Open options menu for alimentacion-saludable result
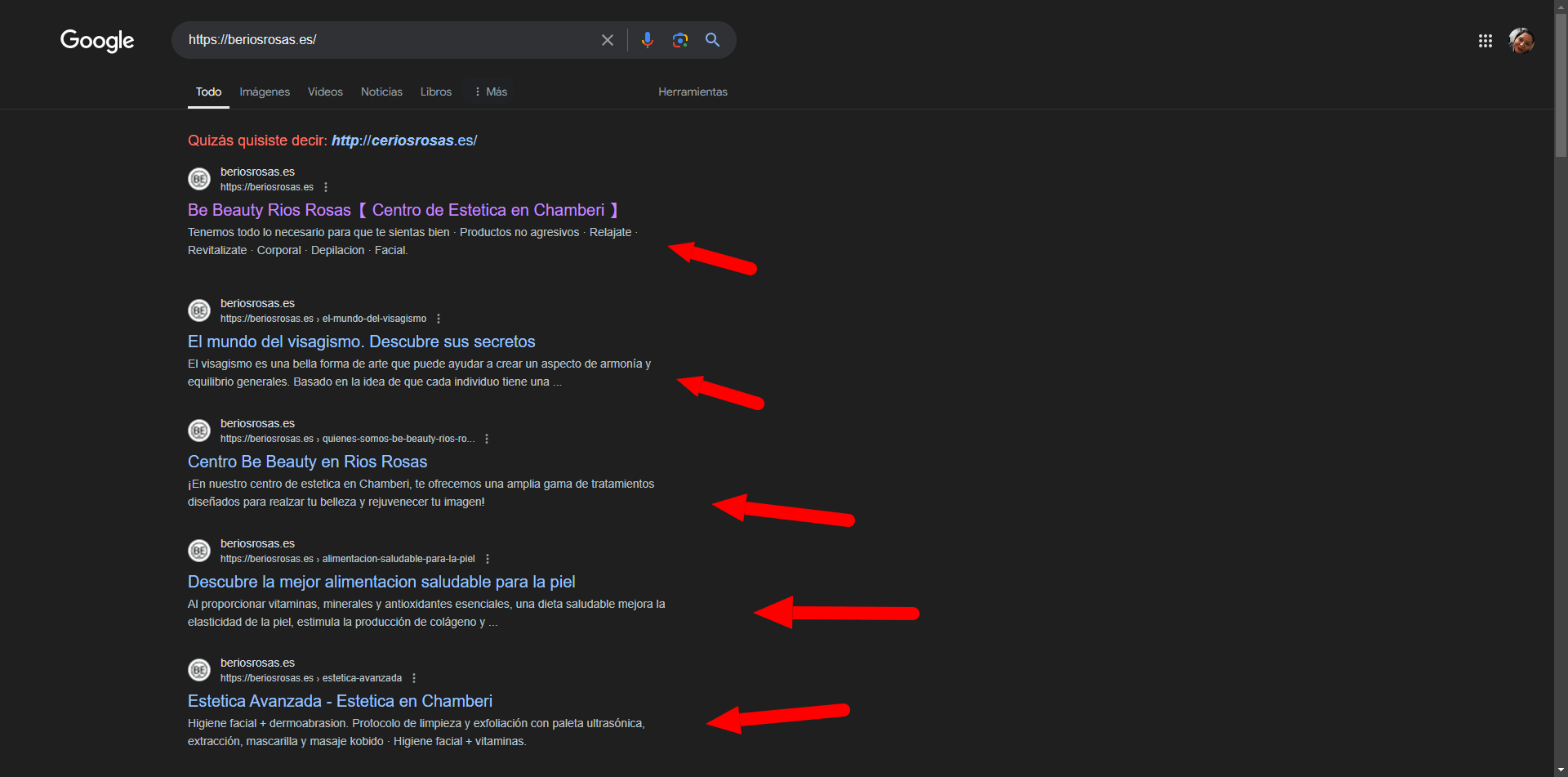 coord(488,559)
